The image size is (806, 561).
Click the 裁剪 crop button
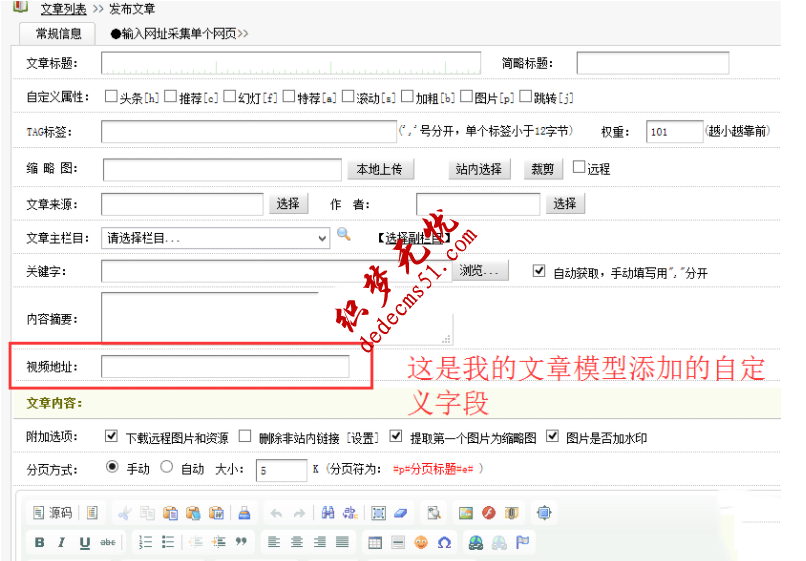(543, 169)
